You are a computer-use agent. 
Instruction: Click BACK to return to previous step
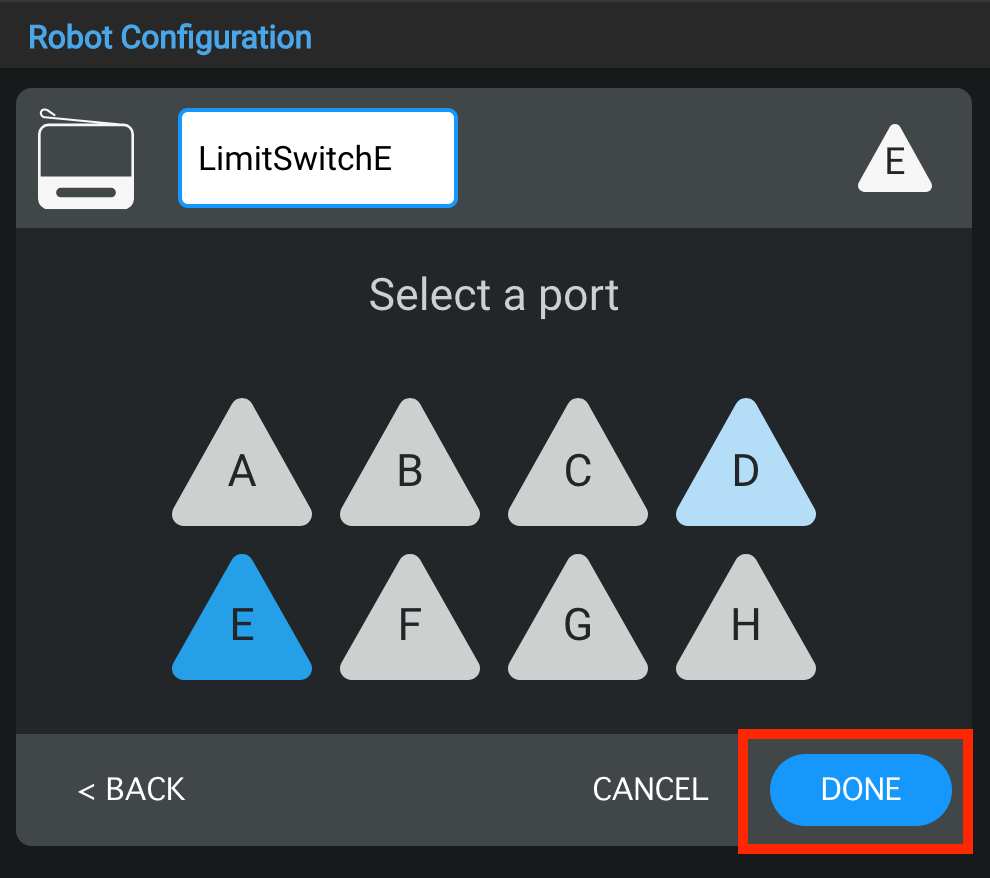(x=130, y=789)
